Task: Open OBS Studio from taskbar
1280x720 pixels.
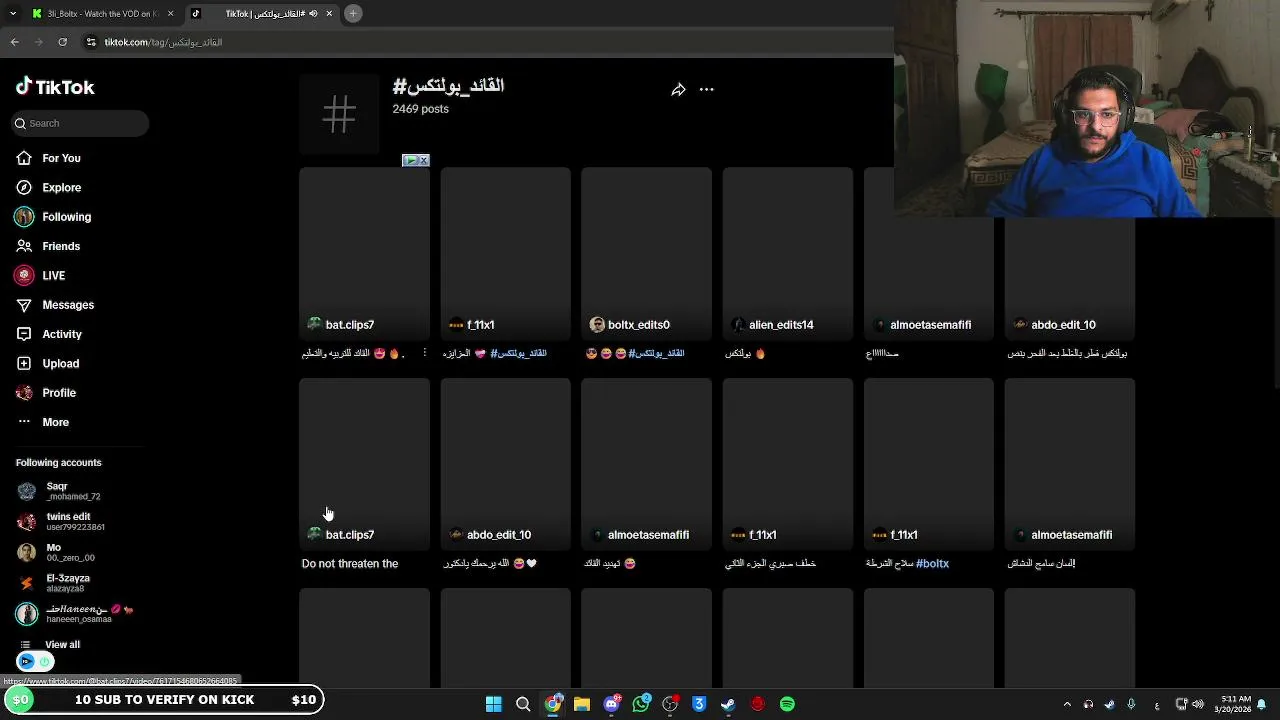Action: (x=670, y=704)
